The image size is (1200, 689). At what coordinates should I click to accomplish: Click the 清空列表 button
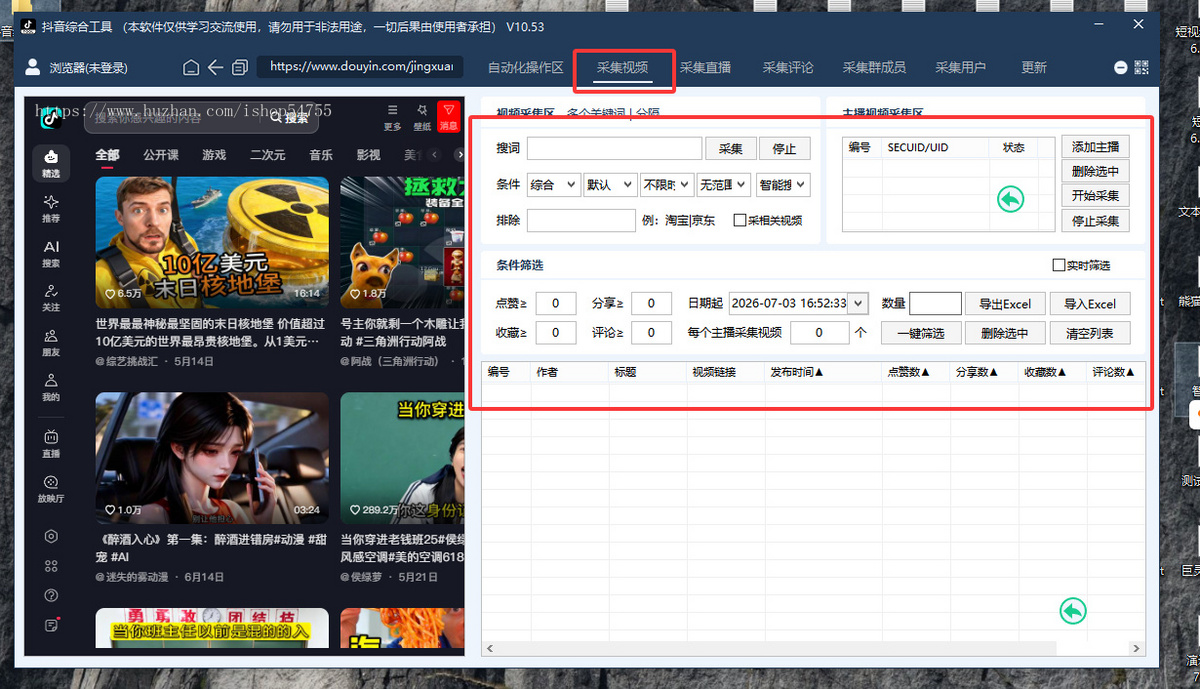click(x=1090, y=333)
